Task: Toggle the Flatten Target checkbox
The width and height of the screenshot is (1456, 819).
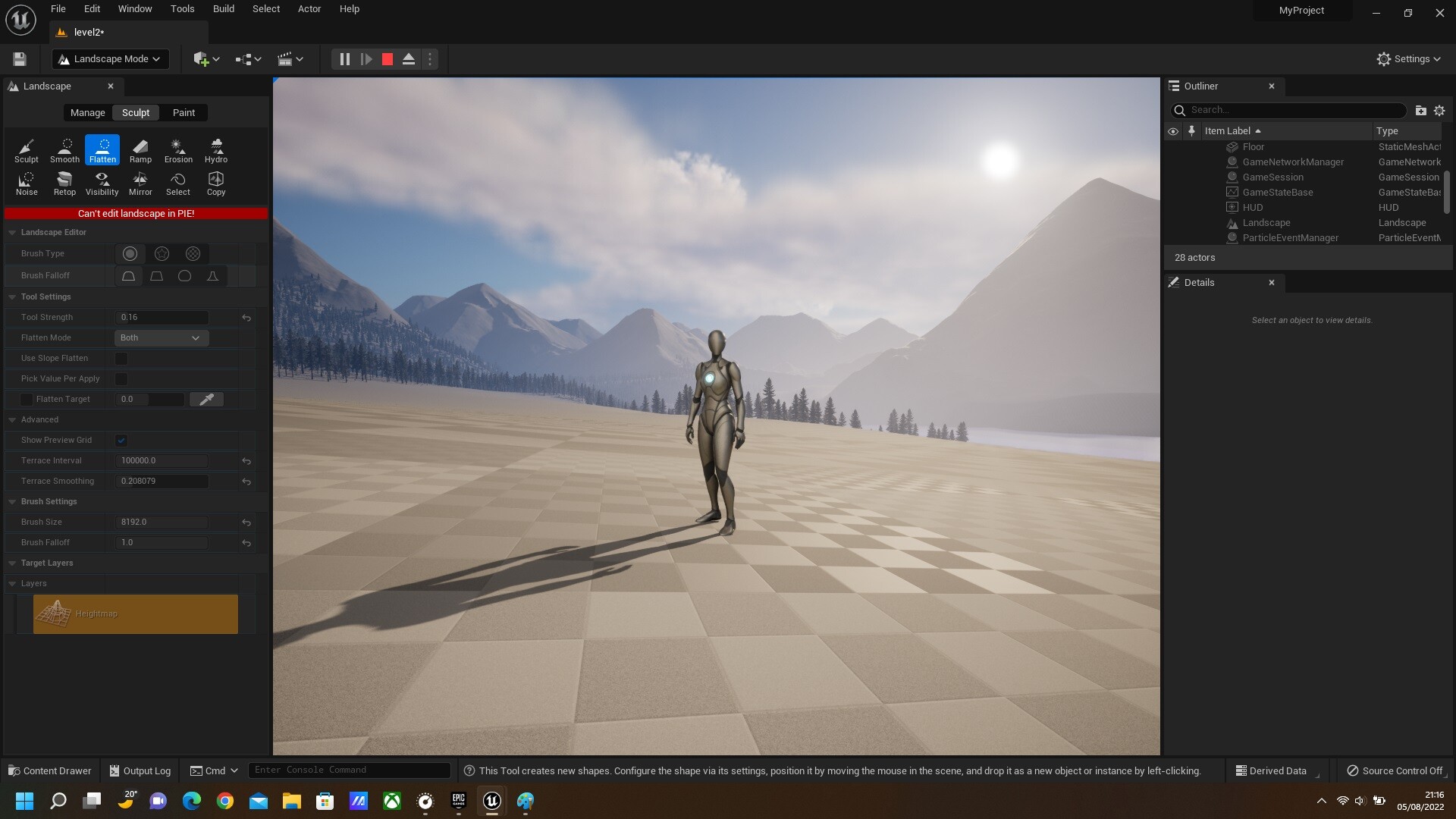Action: pyautogui.click(x=27, y=400)
